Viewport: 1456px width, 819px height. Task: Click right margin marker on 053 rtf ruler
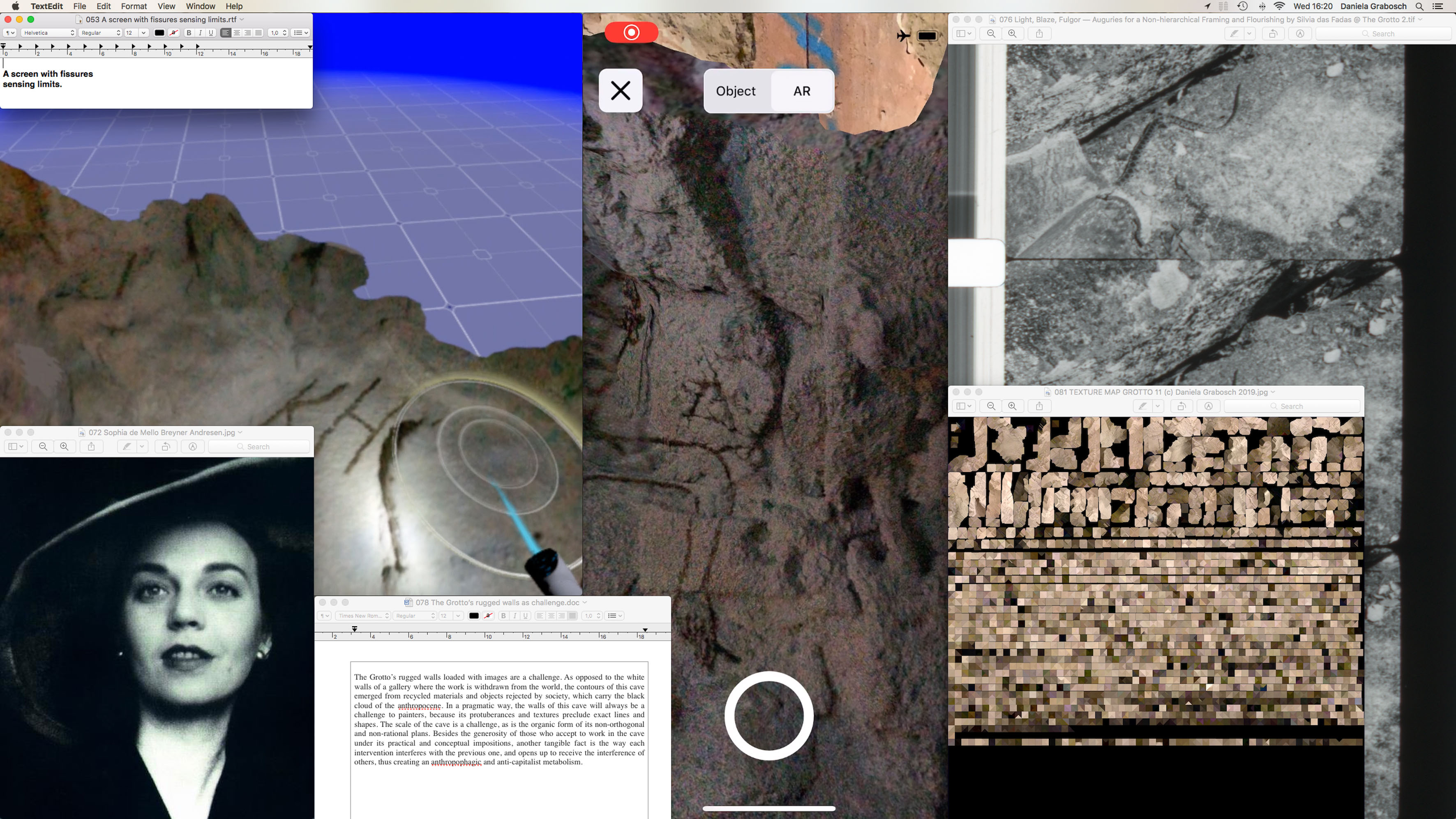[x=310, y=47]
